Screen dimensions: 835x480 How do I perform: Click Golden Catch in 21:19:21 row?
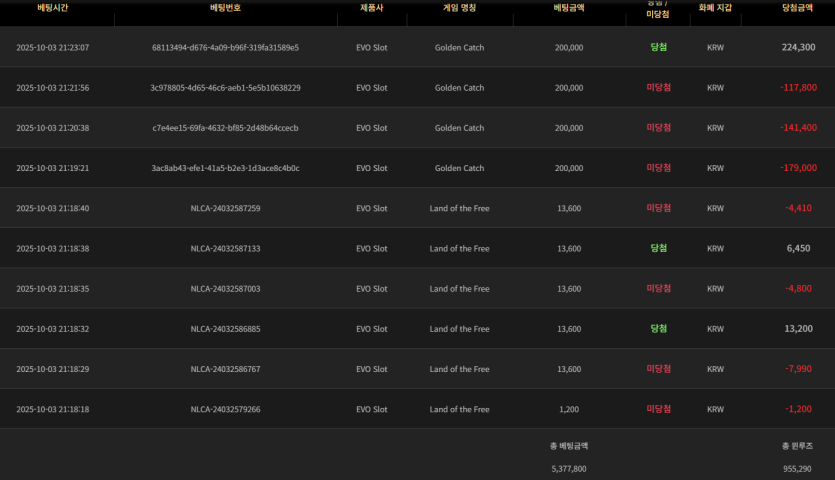tap(459, 168)
